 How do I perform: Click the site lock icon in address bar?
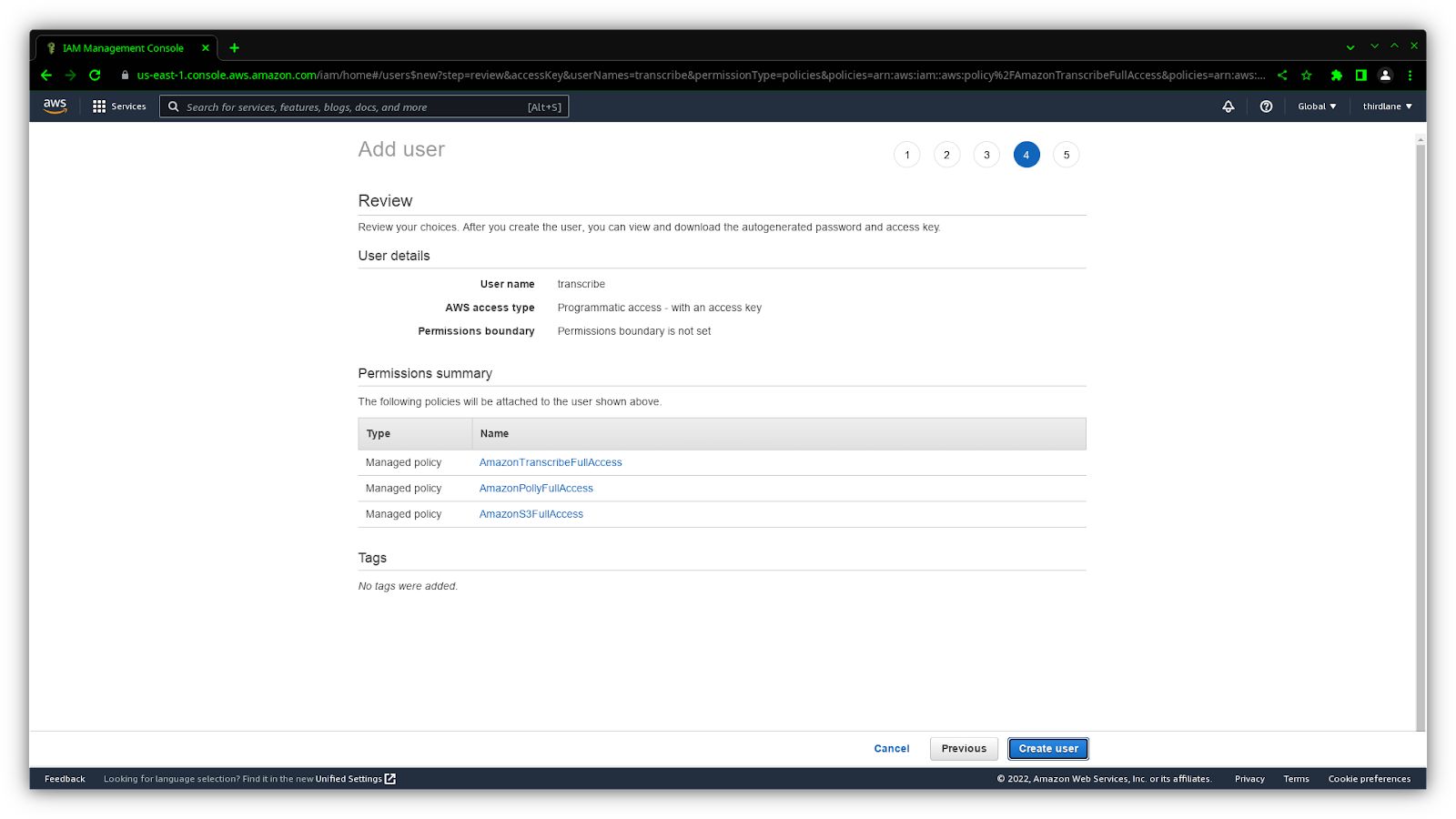click(x=126, y=76)
